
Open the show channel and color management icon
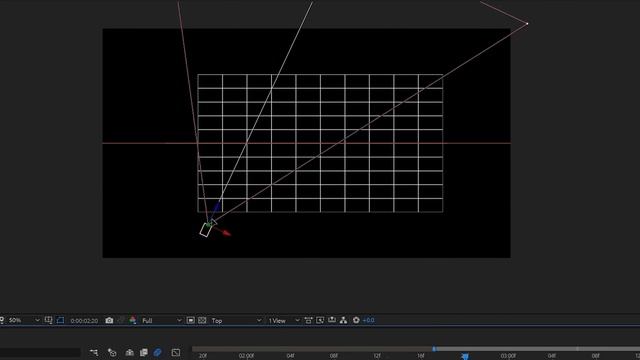(x=133, y=320)
